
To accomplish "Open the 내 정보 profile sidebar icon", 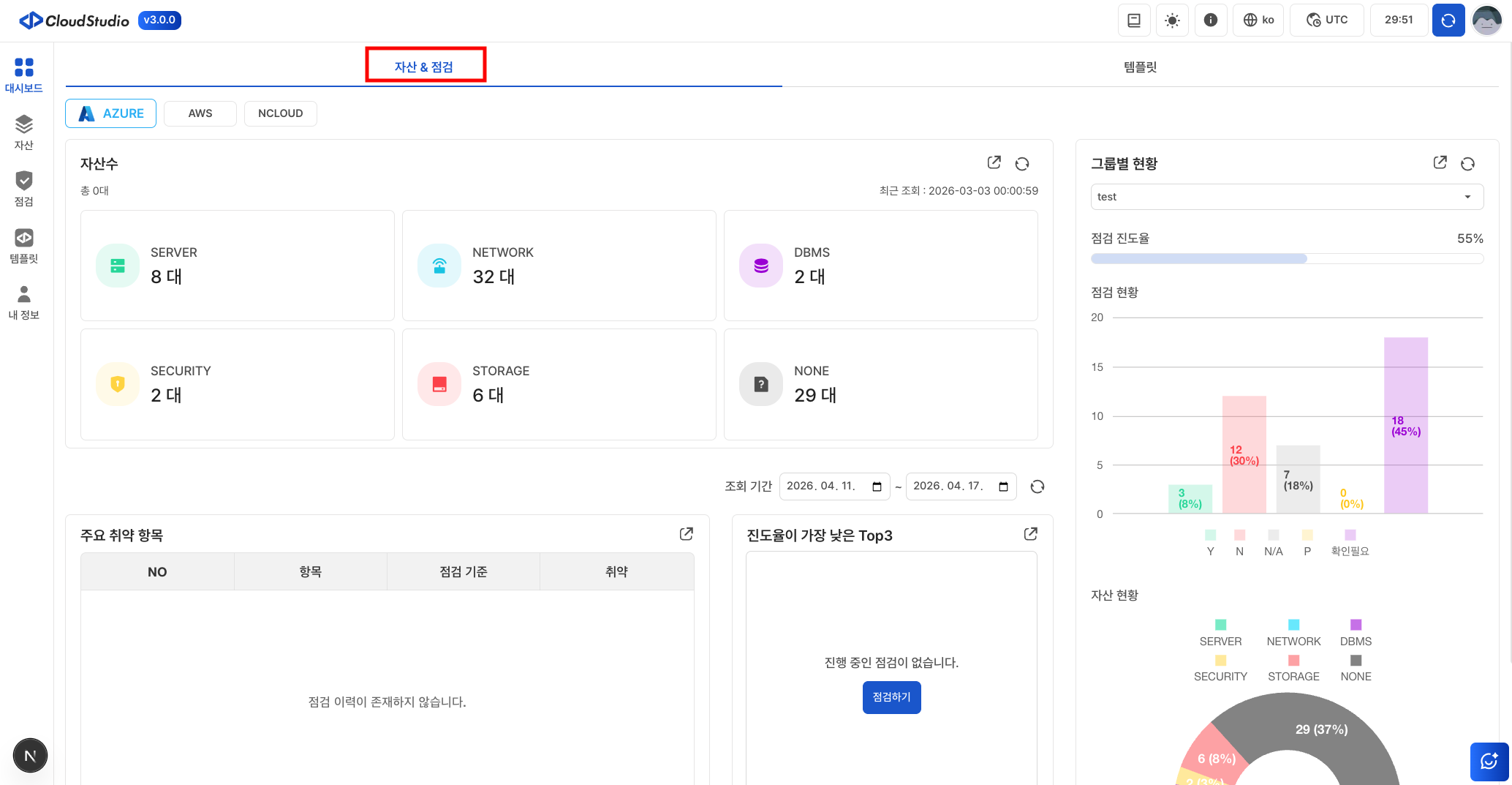I will [23, 302].
